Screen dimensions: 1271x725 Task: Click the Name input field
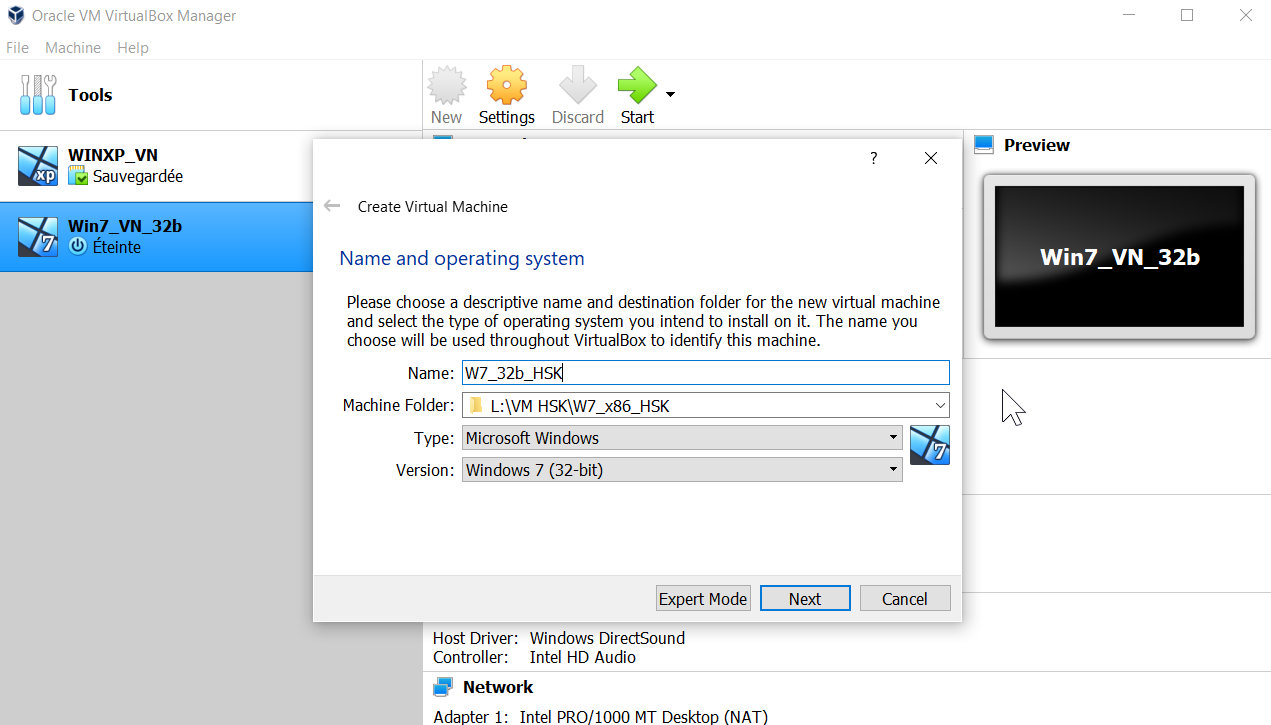click(x=705, y=373)
